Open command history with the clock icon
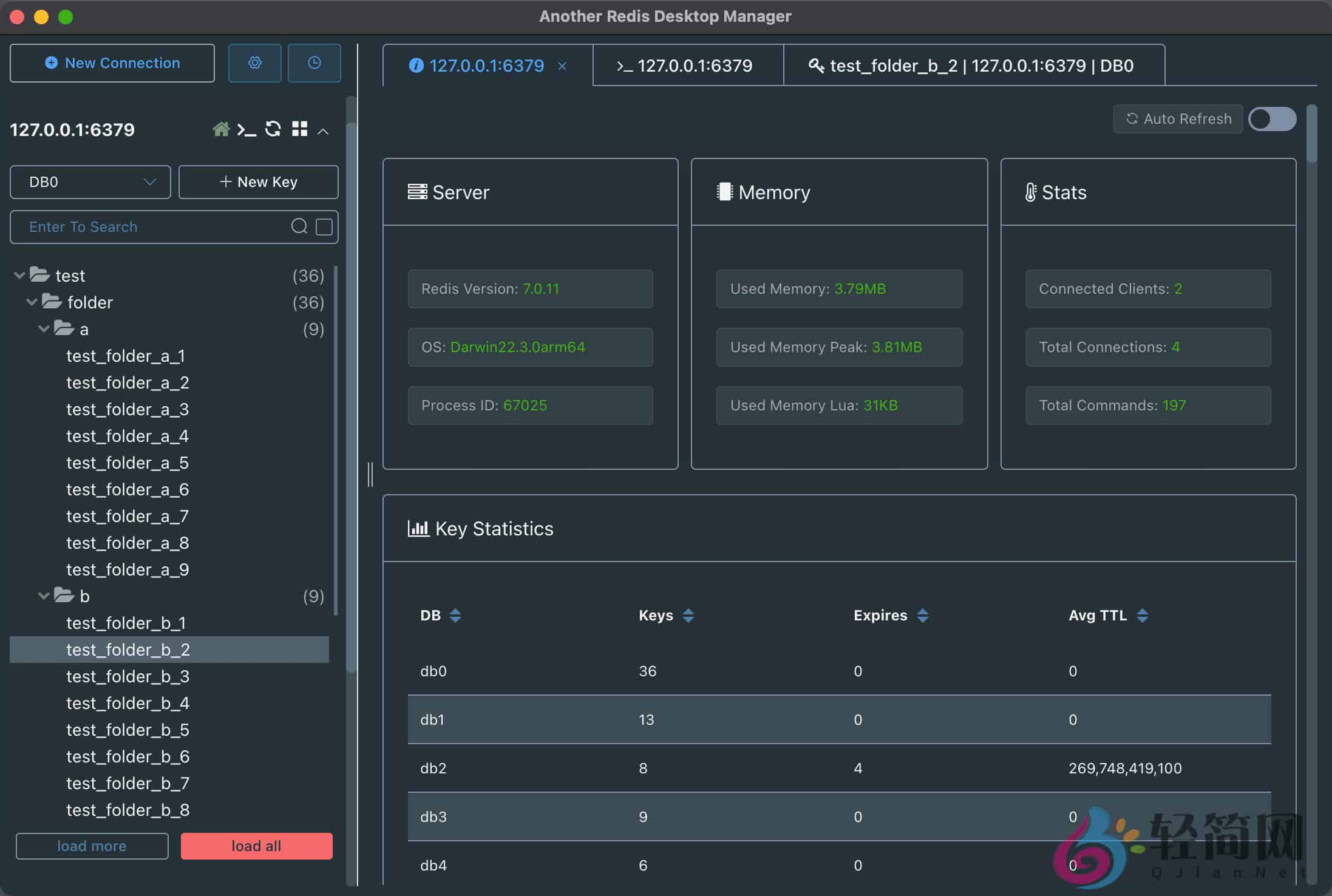 pos(314,63)
